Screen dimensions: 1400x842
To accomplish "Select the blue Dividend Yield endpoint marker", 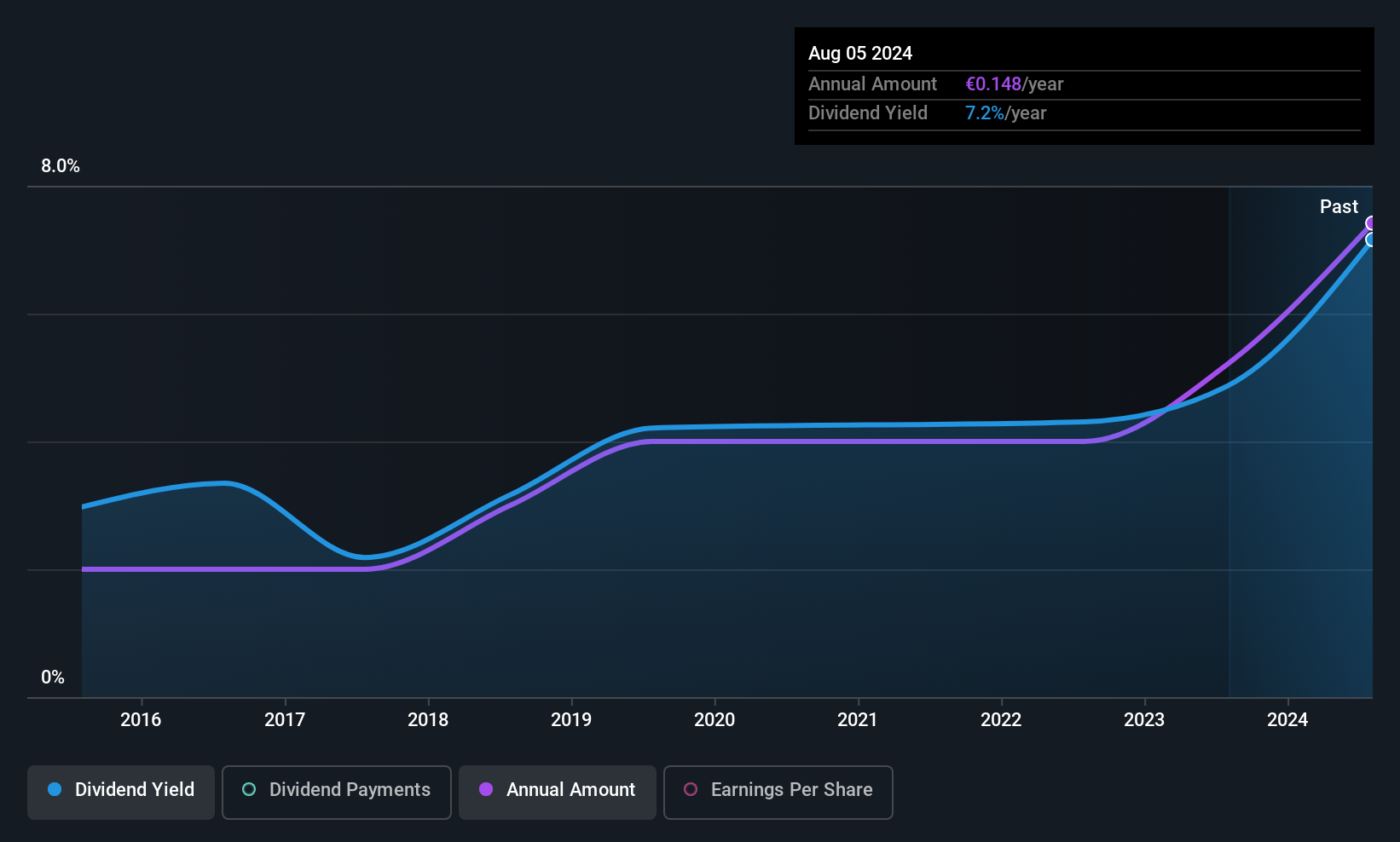I will [1371, 240].
